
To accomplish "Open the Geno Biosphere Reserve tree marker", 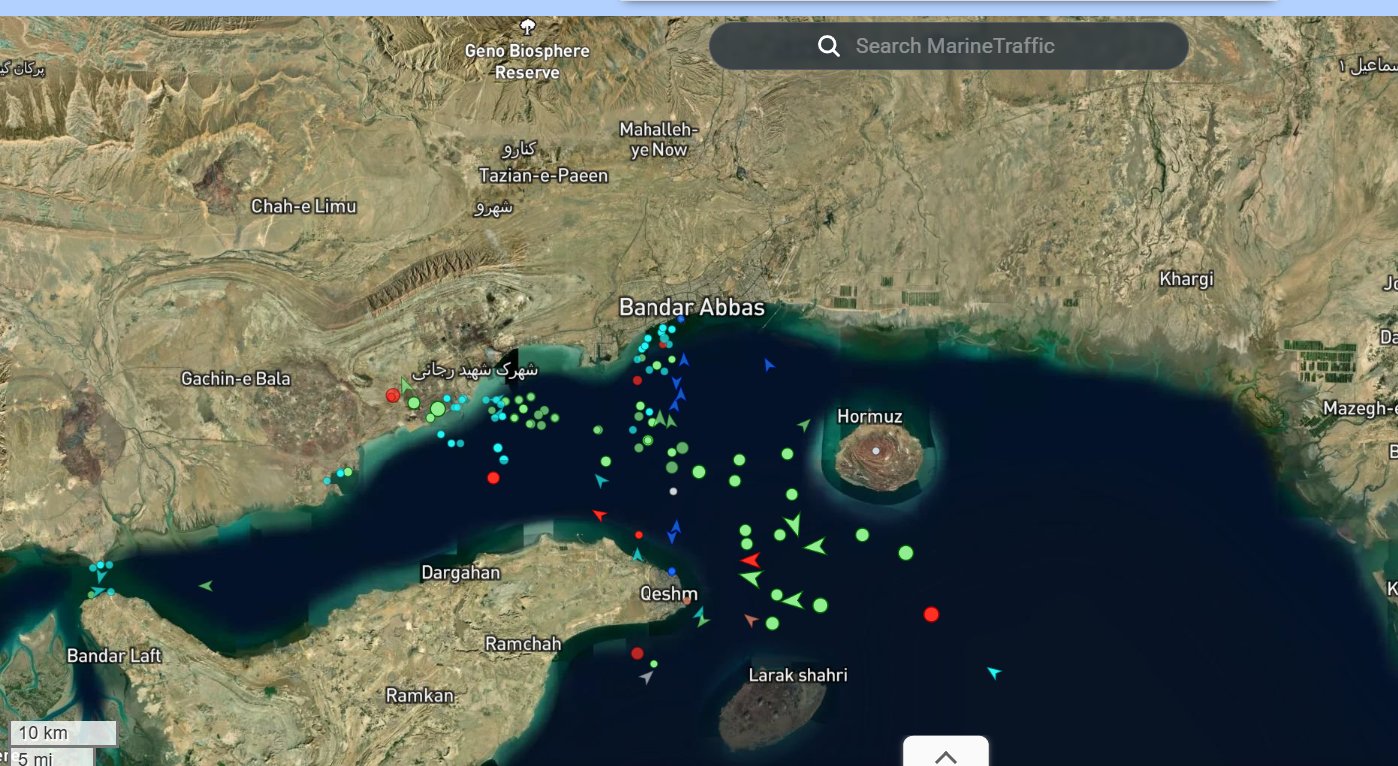I will coord(528,27).
